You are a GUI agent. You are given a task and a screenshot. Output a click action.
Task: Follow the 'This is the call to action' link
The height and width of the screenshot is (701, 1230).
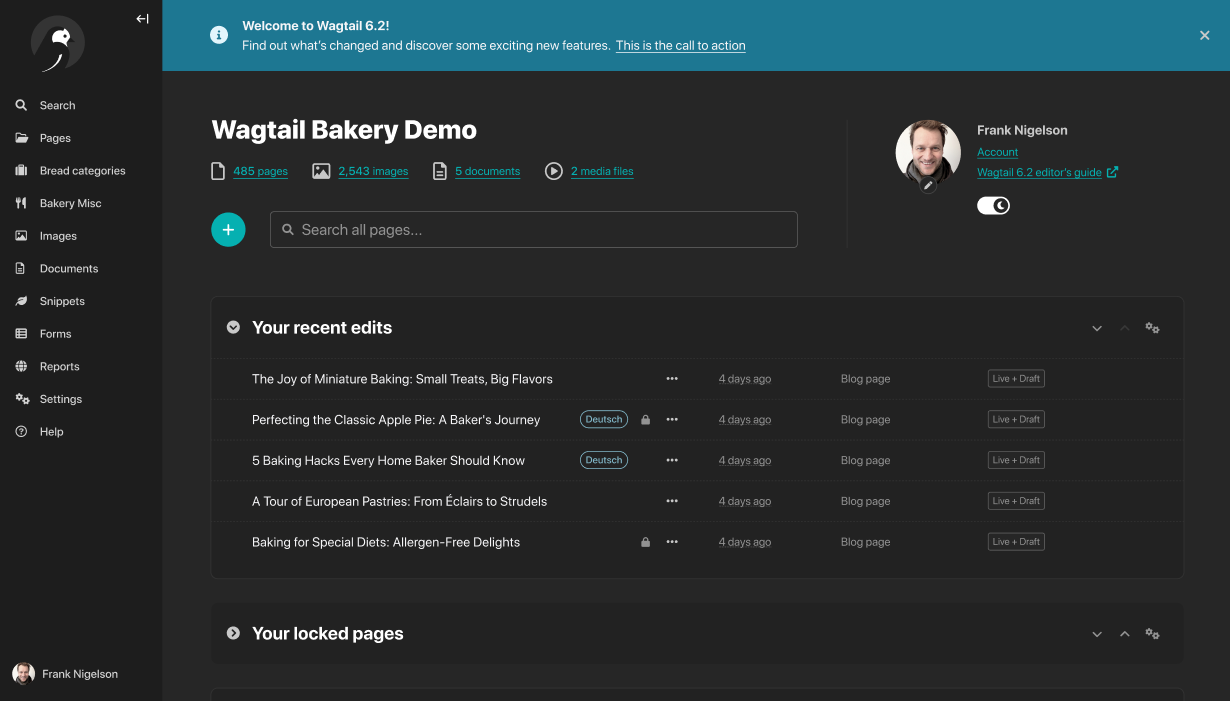point(680,45)
